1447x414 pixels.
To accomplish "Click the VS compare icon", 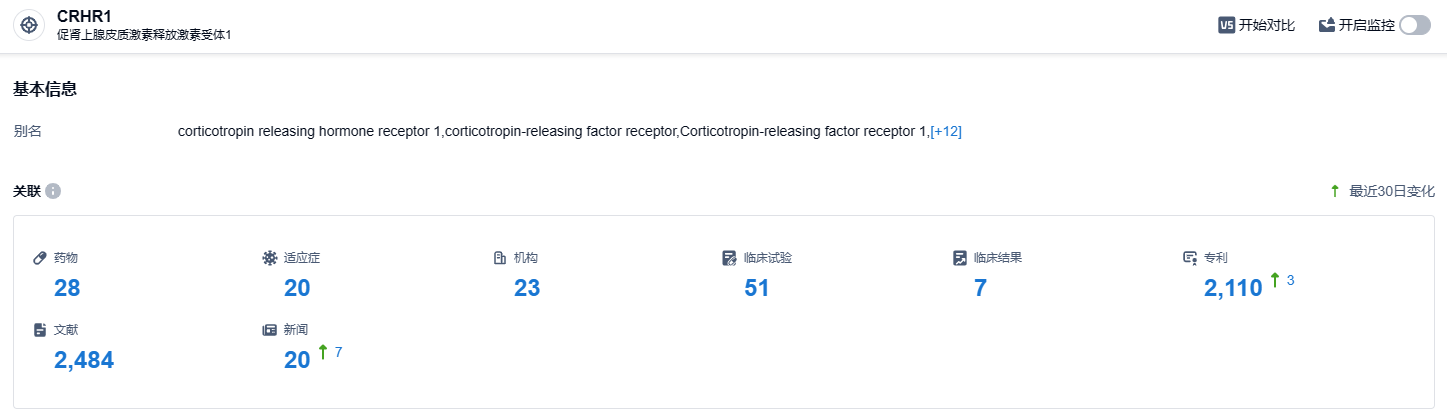I will click(x=1226, y=26).
